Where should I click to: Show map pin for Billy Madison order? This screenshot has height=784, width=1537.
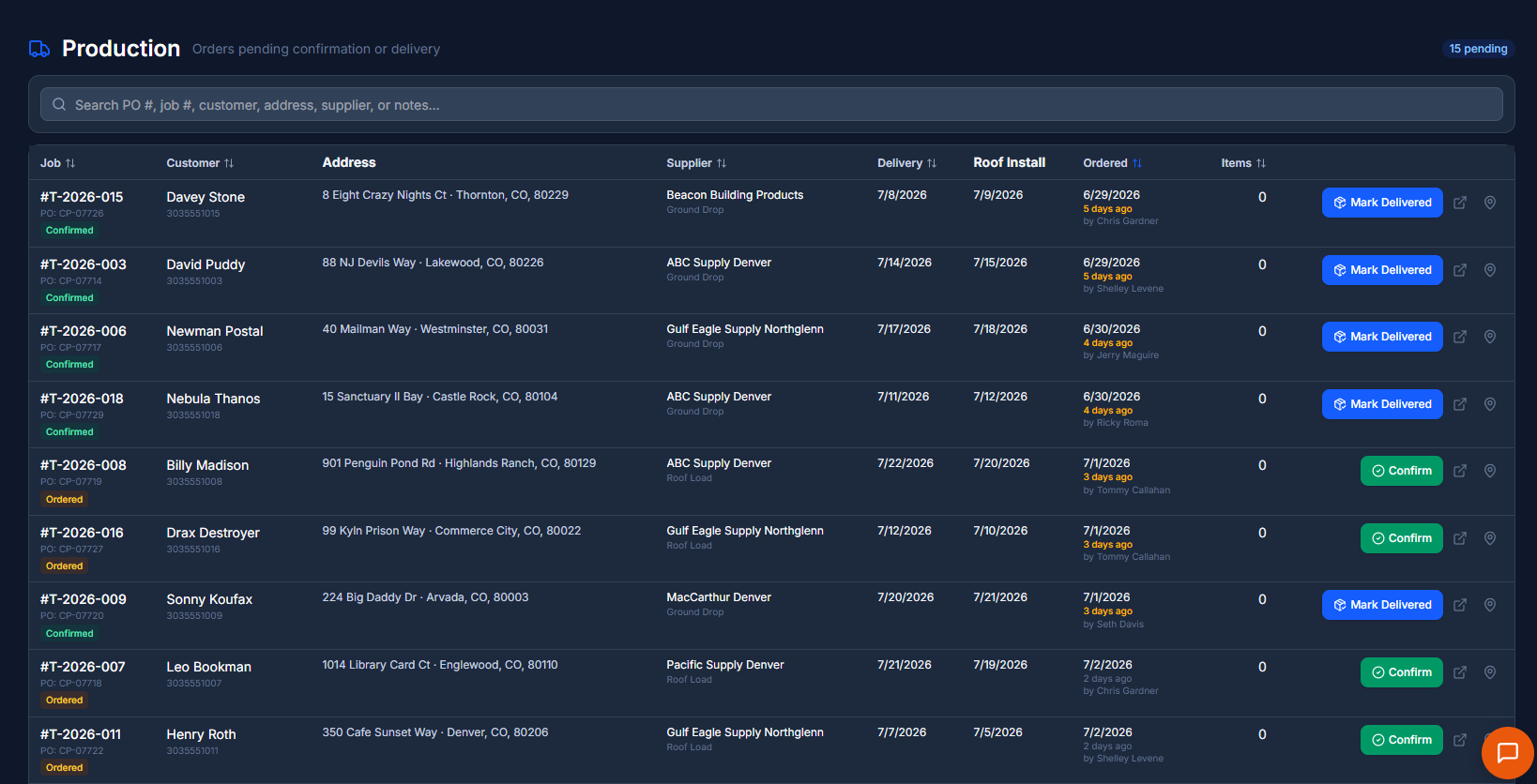coord(1490,471)
